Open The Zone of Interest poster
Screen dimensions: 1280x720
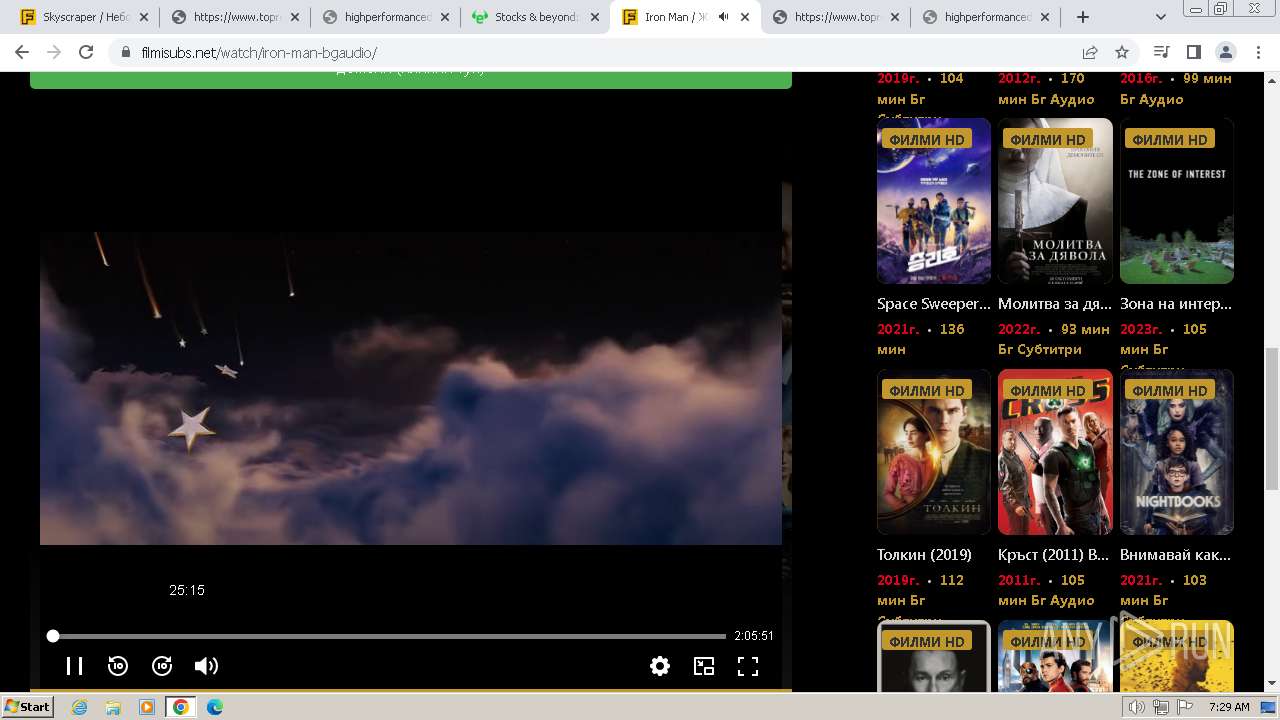point(1177,201)
